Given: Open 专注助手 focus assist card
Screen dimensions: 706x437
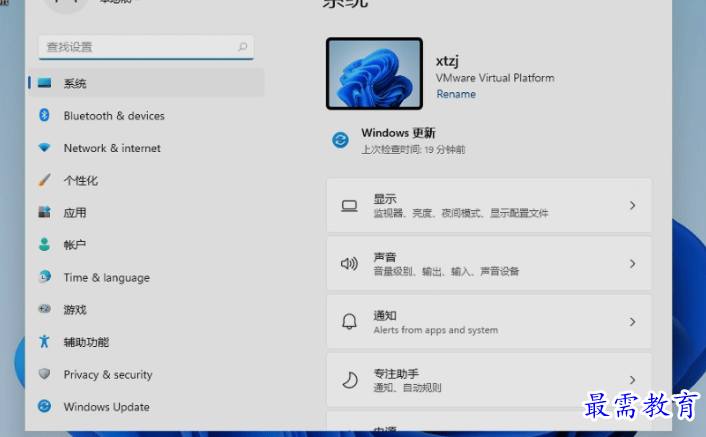Looking at the screenshot, I should 489,379.
